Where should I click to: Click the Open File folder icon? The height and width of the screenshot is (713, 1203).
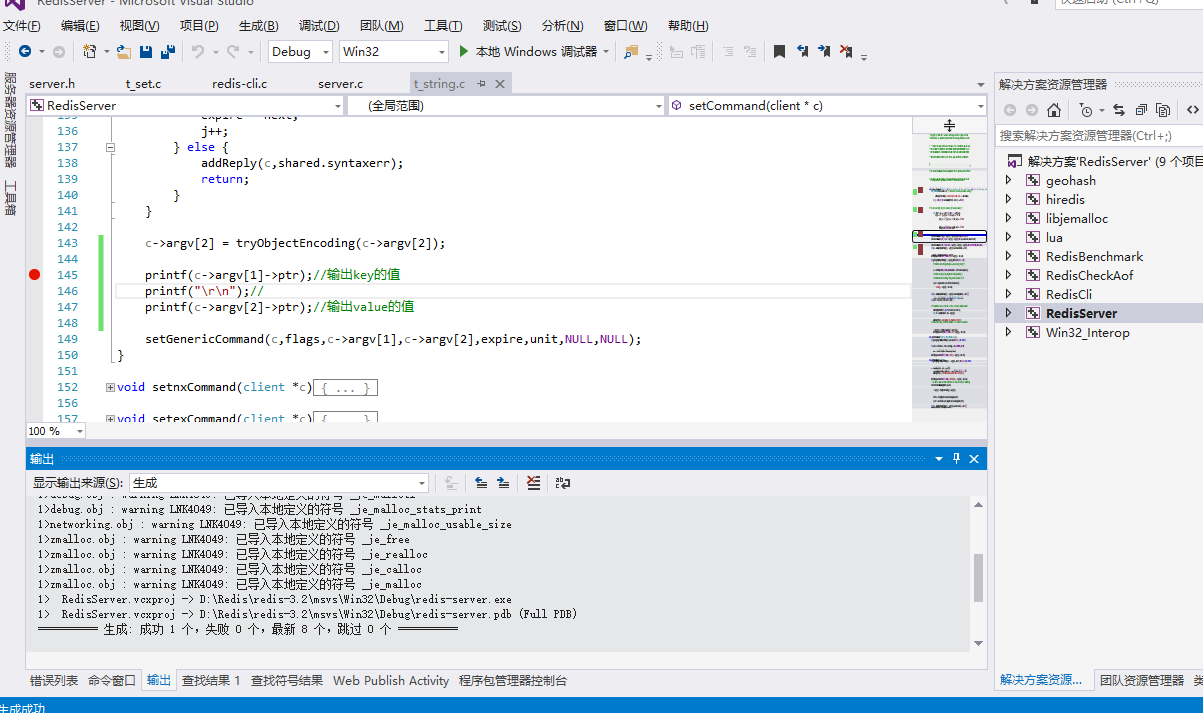[x=124, y=51]
